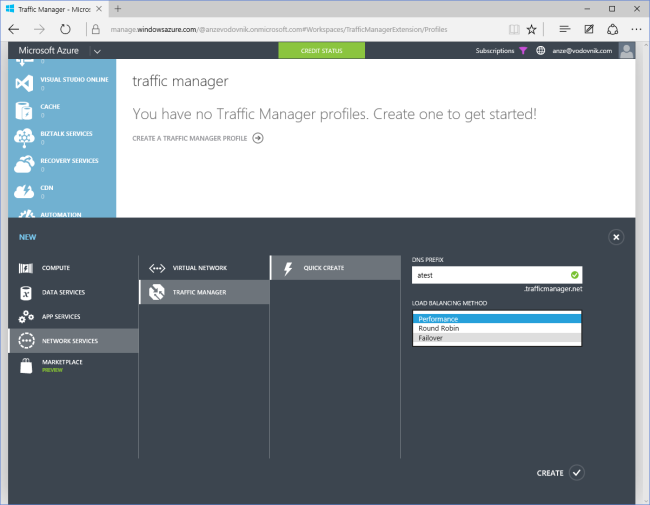The height and width of the screenshot is (505, 650).
Task: Click the Create checkmark circle icon
Action: pyautogui.click(x=577, y=473)
